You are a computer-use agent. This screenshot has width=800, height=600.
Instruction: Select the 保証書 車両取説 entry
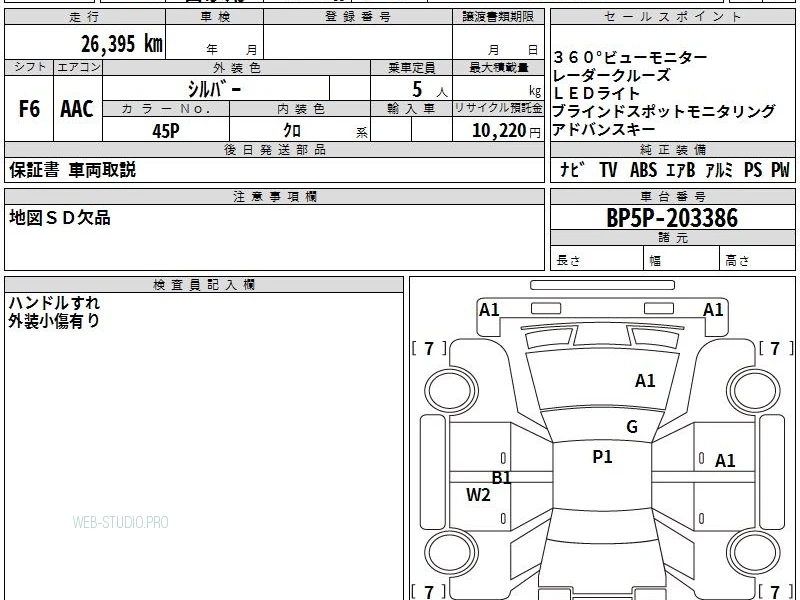tap(72, 170)
